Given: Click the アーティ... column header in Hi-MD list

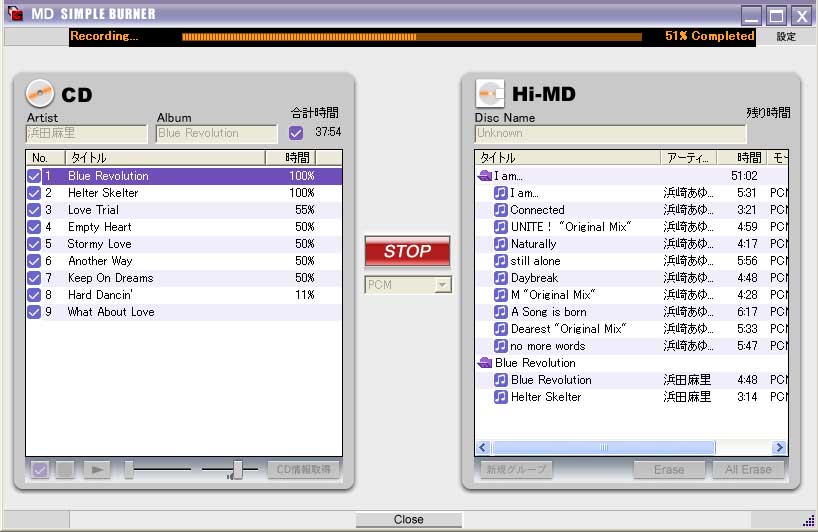Looking at the screenshot, I should [x=689, y=158].
